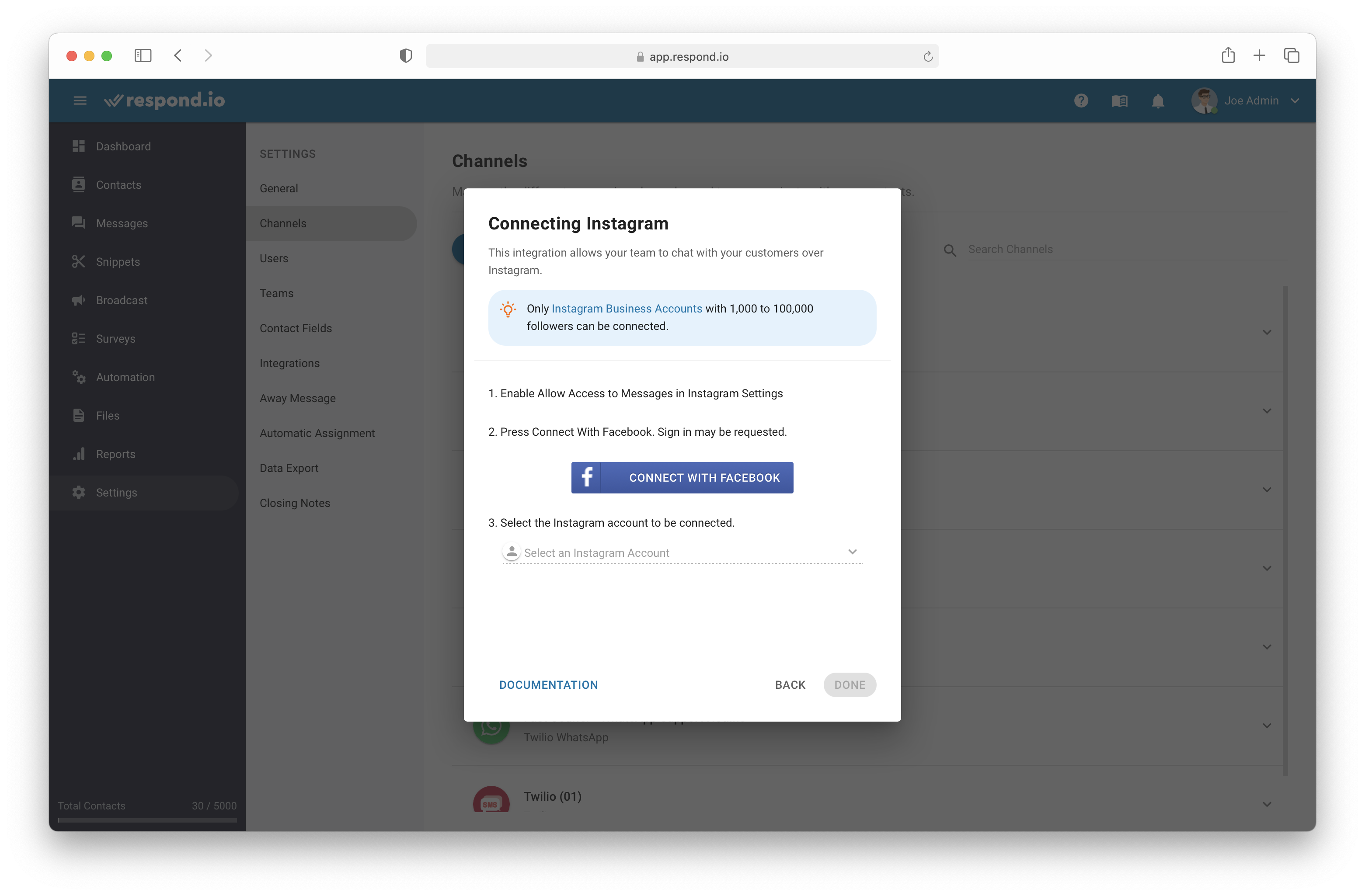Select Integrations settings
Screen dimensions: 1365x896
tap(331, 363)
